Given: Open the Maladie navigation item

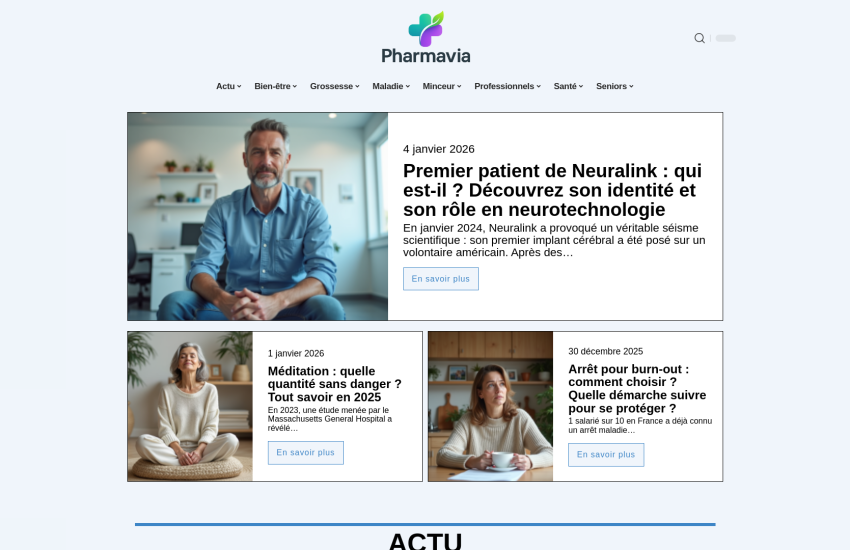Looking at the screenshot, I should pyautogui.click(x=391, y=86).
